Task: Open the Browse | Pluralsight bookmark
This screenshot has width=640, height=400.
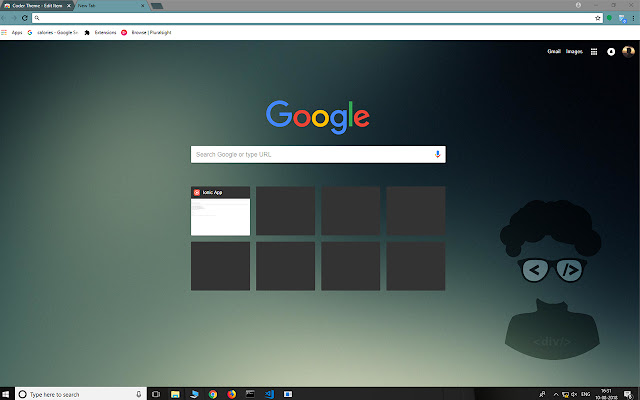Action: point(146,32)
